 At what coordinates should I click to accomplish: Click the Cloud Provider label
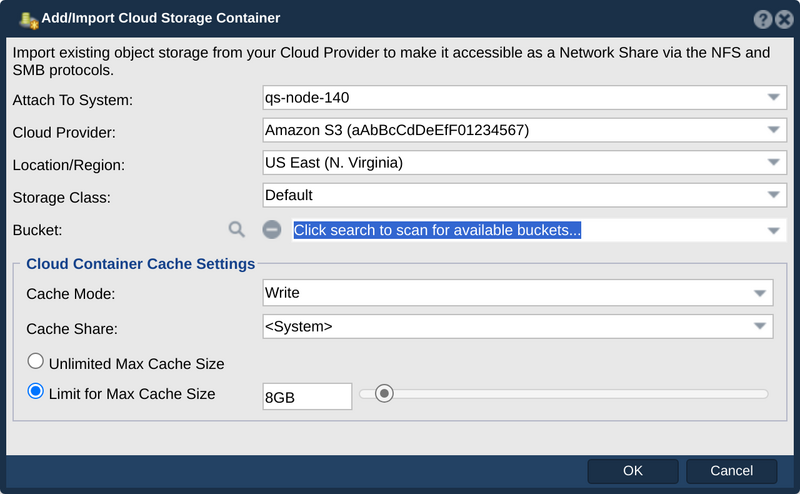pyautogui.click(x=64, y=133)
